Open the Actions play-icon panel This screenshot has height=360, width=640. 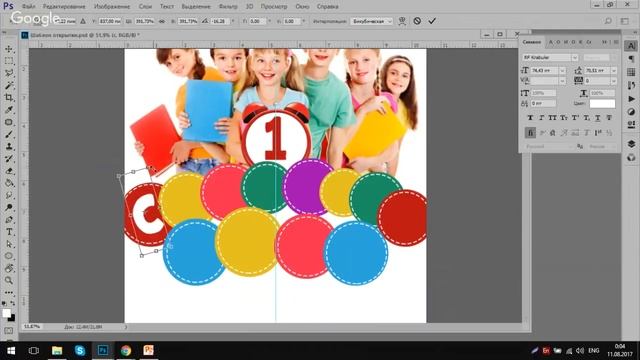click(x=631, y=99)
